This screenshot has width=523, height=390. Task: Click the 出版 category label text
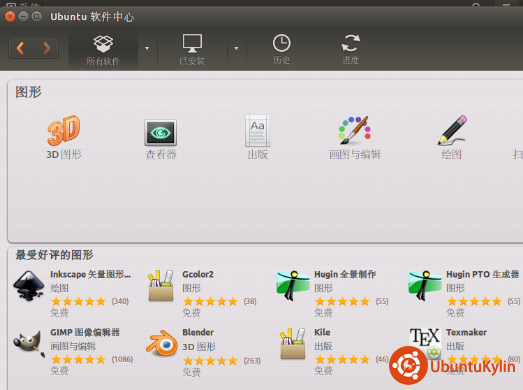257,154
